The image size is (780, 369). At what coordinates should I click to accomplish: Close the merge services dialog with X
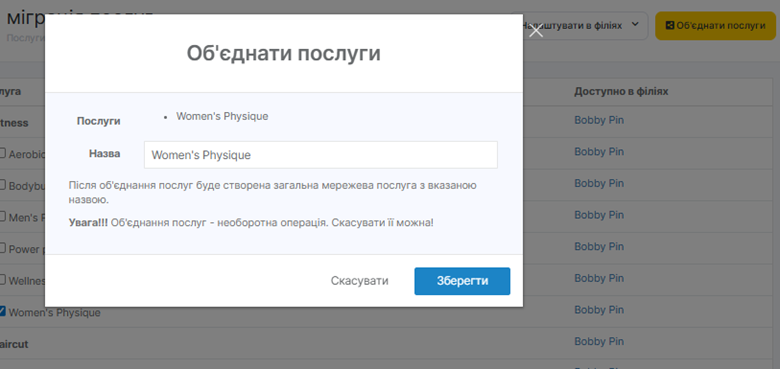click(536, 31)
